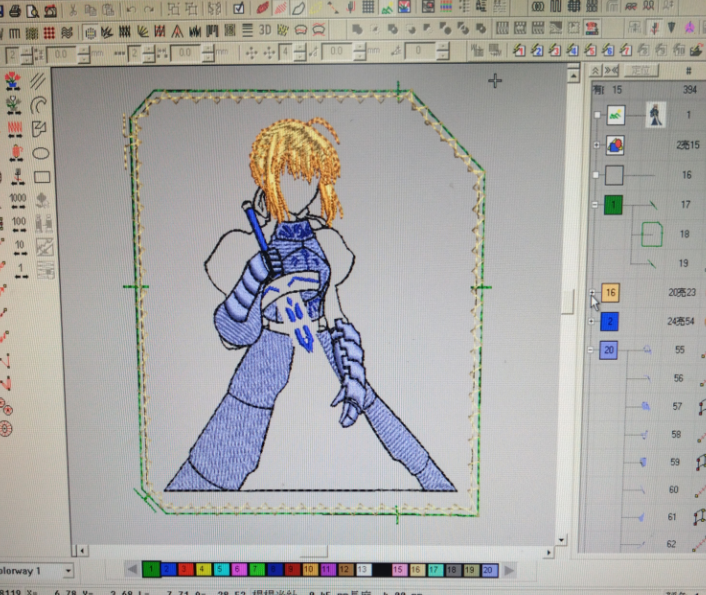This screenshot has height=595, width=706.
Task: Toggle the grid display icon
Action: (x=368, y=7)
